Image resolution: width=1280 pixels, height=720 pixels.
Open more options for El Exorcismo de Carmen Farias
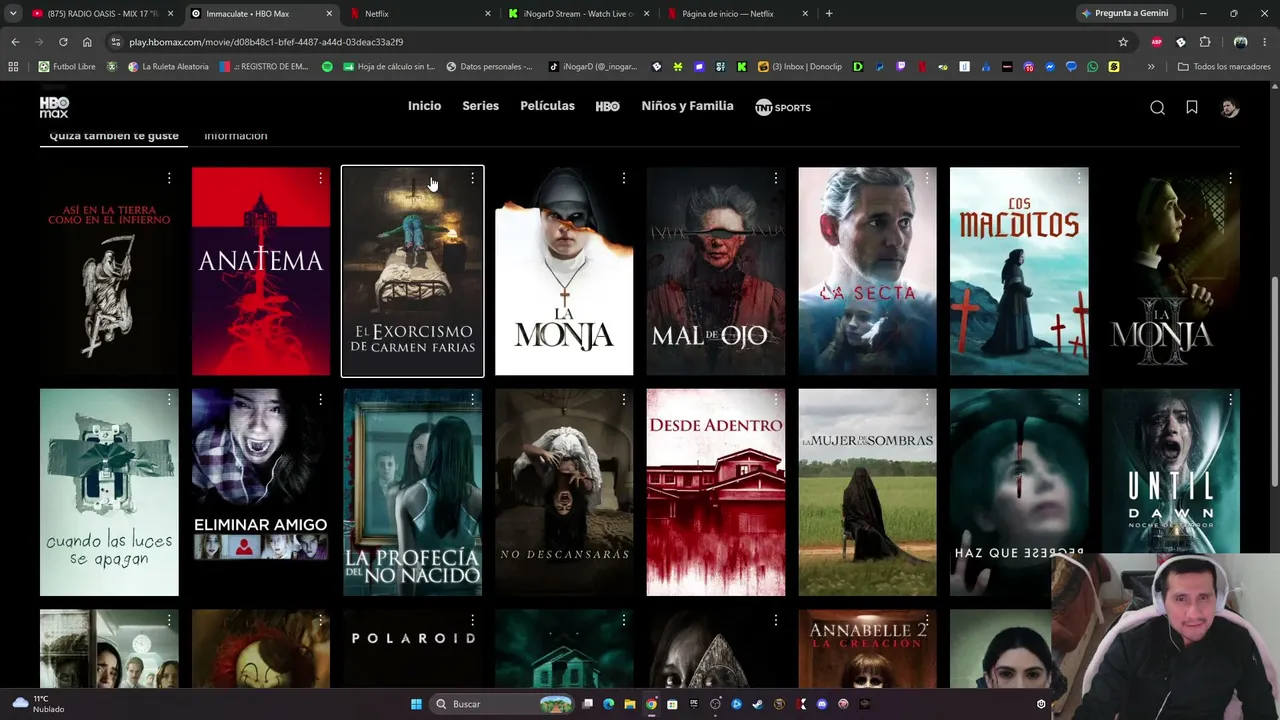pos(472,178)
